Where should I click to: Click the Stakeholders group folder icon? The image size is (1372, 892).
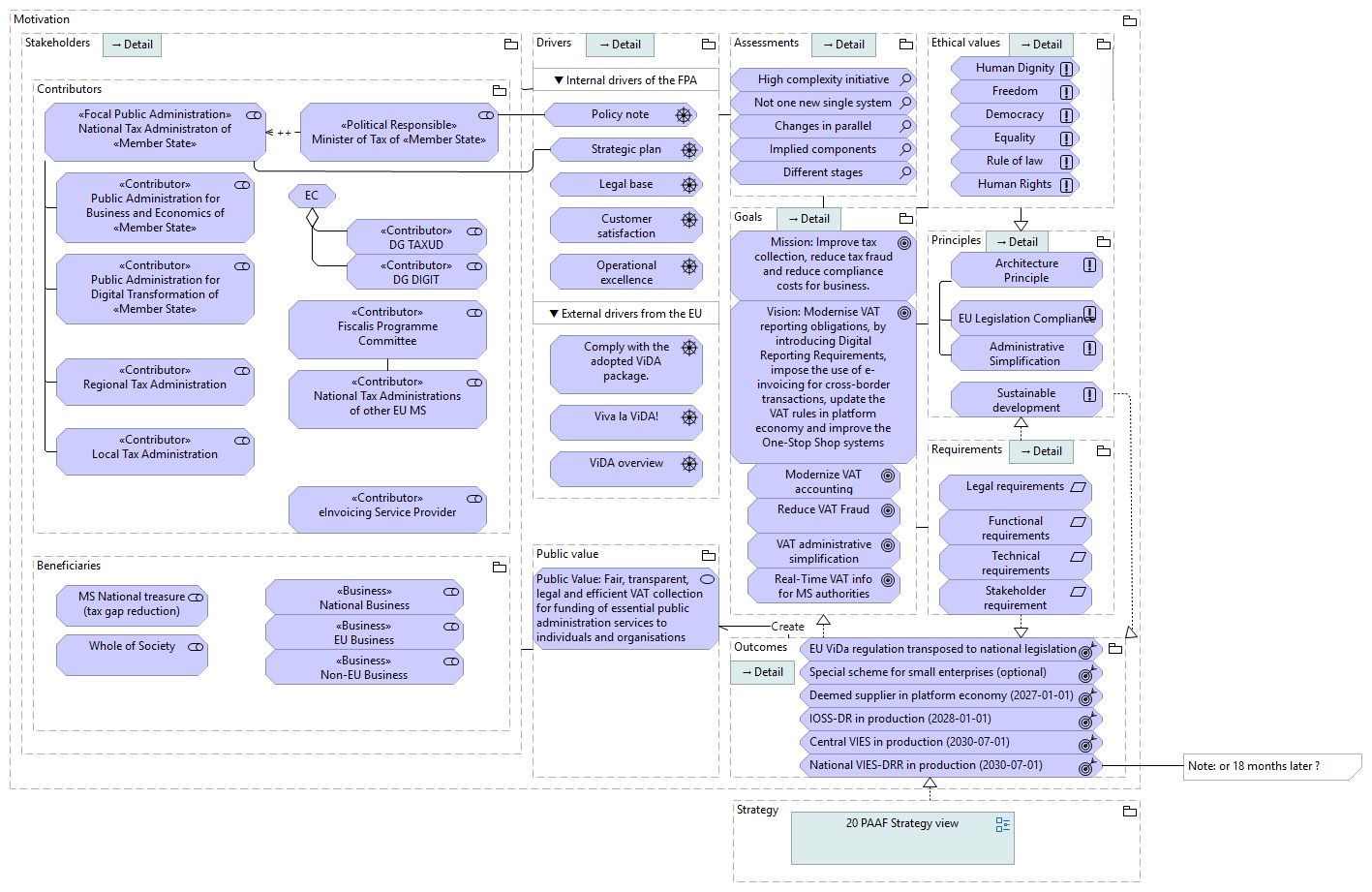pos(511,45)
